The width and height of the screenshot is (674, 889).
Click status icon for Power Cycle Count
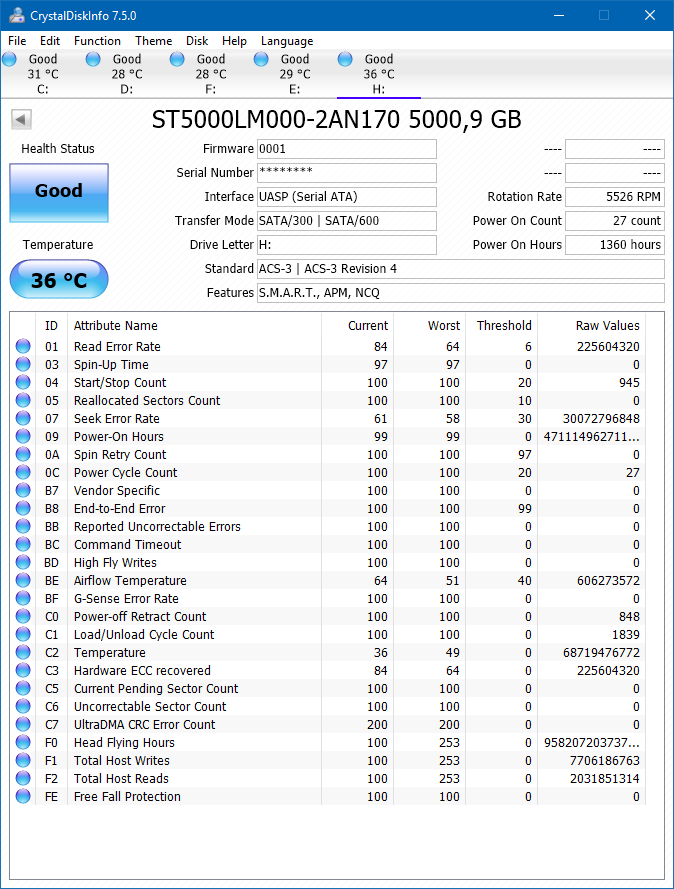click(23, 472)
